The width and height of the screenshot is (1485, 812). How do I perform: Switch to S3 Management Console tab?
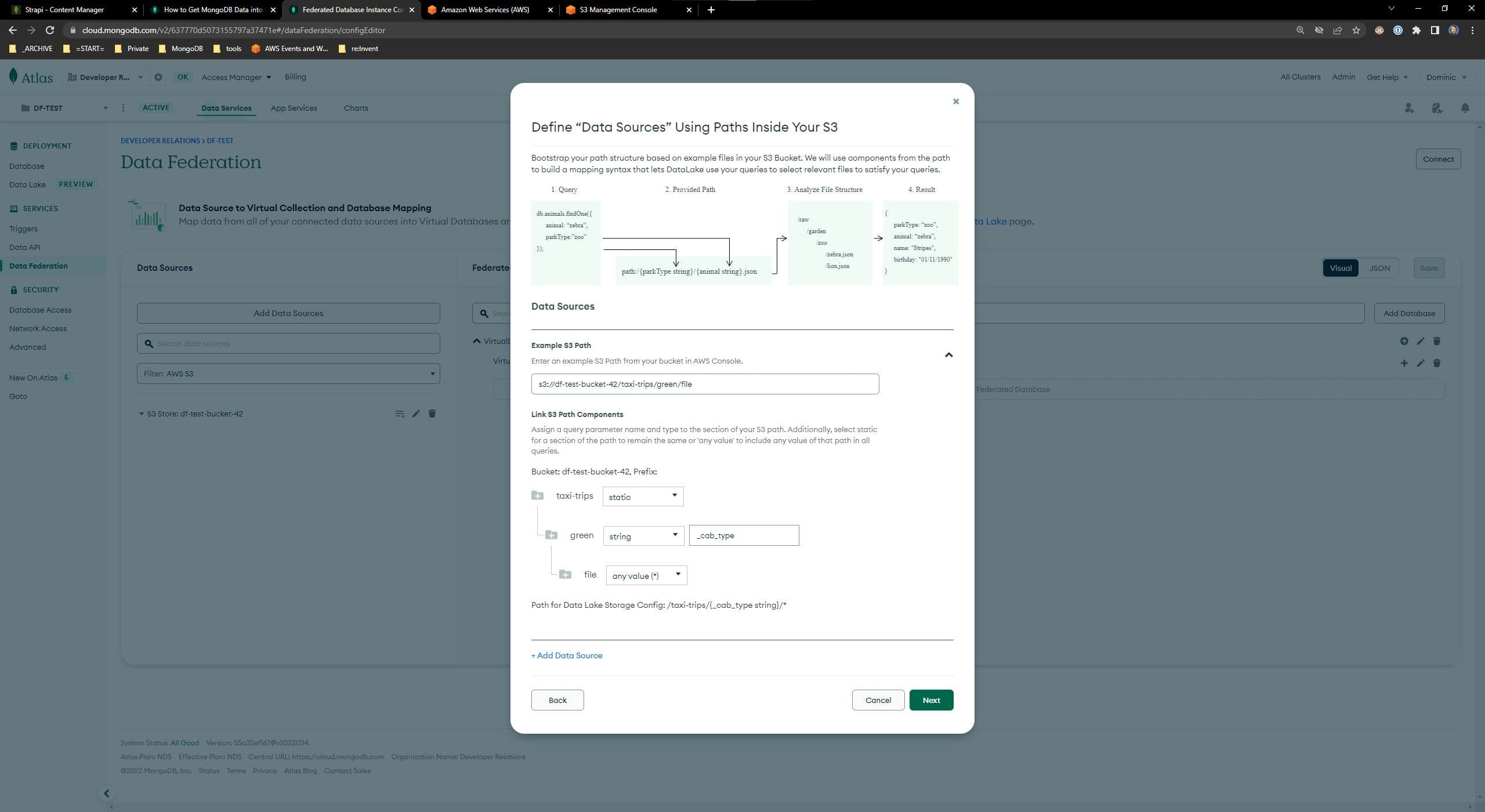point(618,10)
